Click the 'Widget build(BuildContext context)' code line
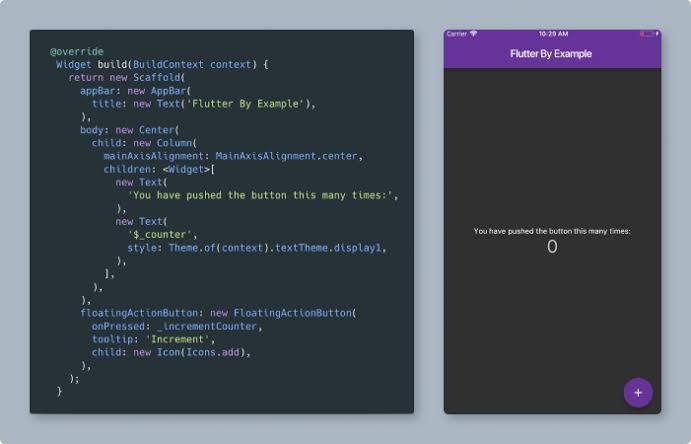This screenshot has height=444, width=691. coord(162,64)
